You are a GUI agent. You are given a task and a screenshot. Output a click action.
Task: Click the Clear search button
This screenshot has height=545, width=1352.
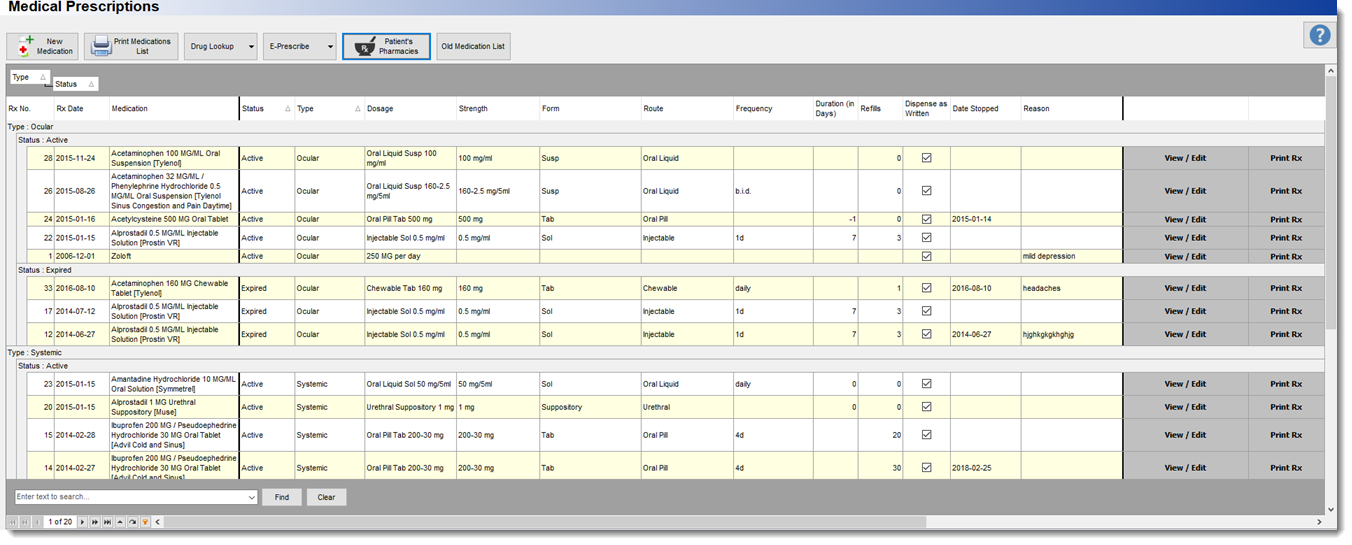click(x=327, y=497)
